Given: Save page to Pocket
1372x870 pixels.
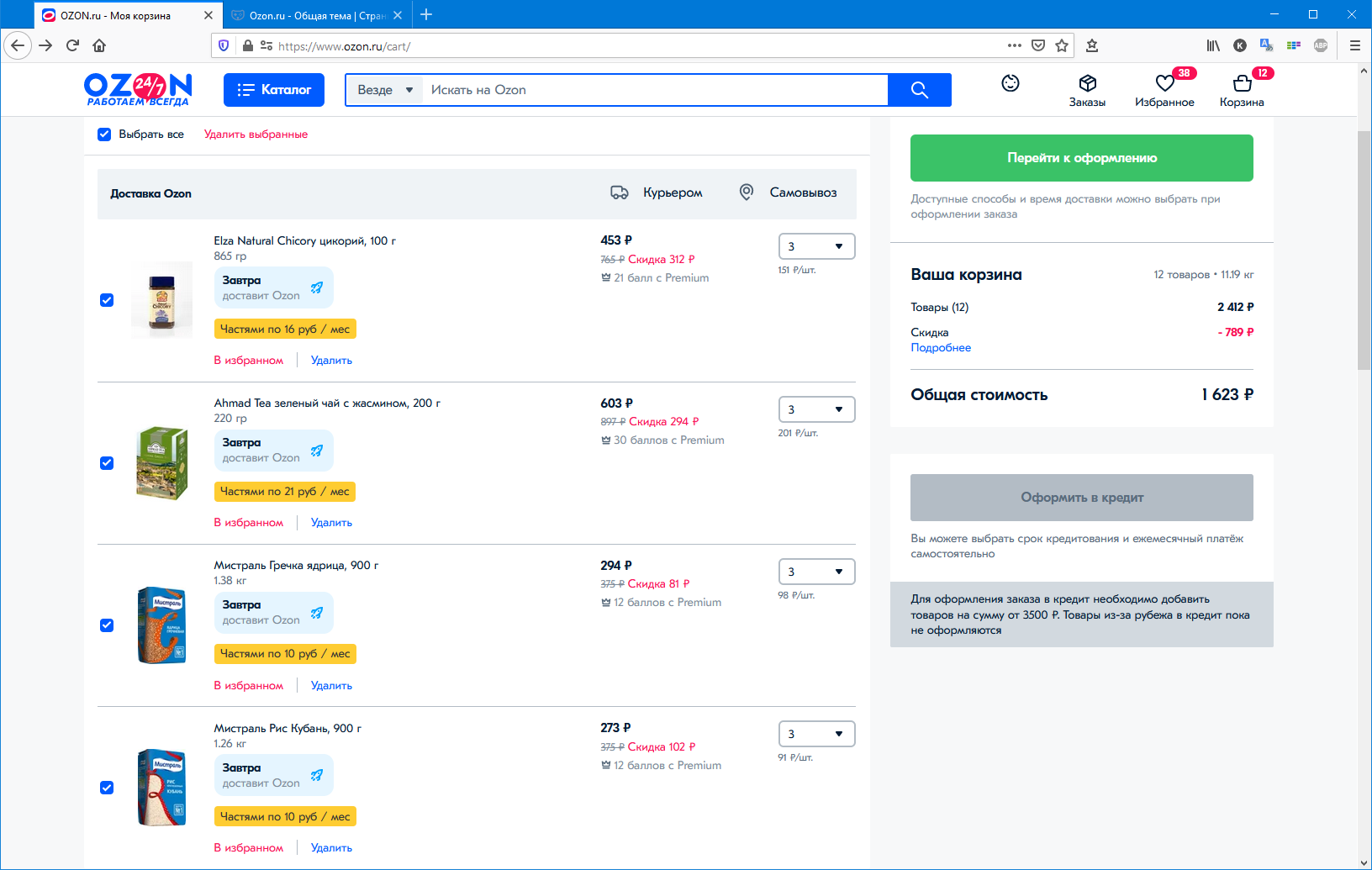Looking at the screenshot, I should point(1038,45).
